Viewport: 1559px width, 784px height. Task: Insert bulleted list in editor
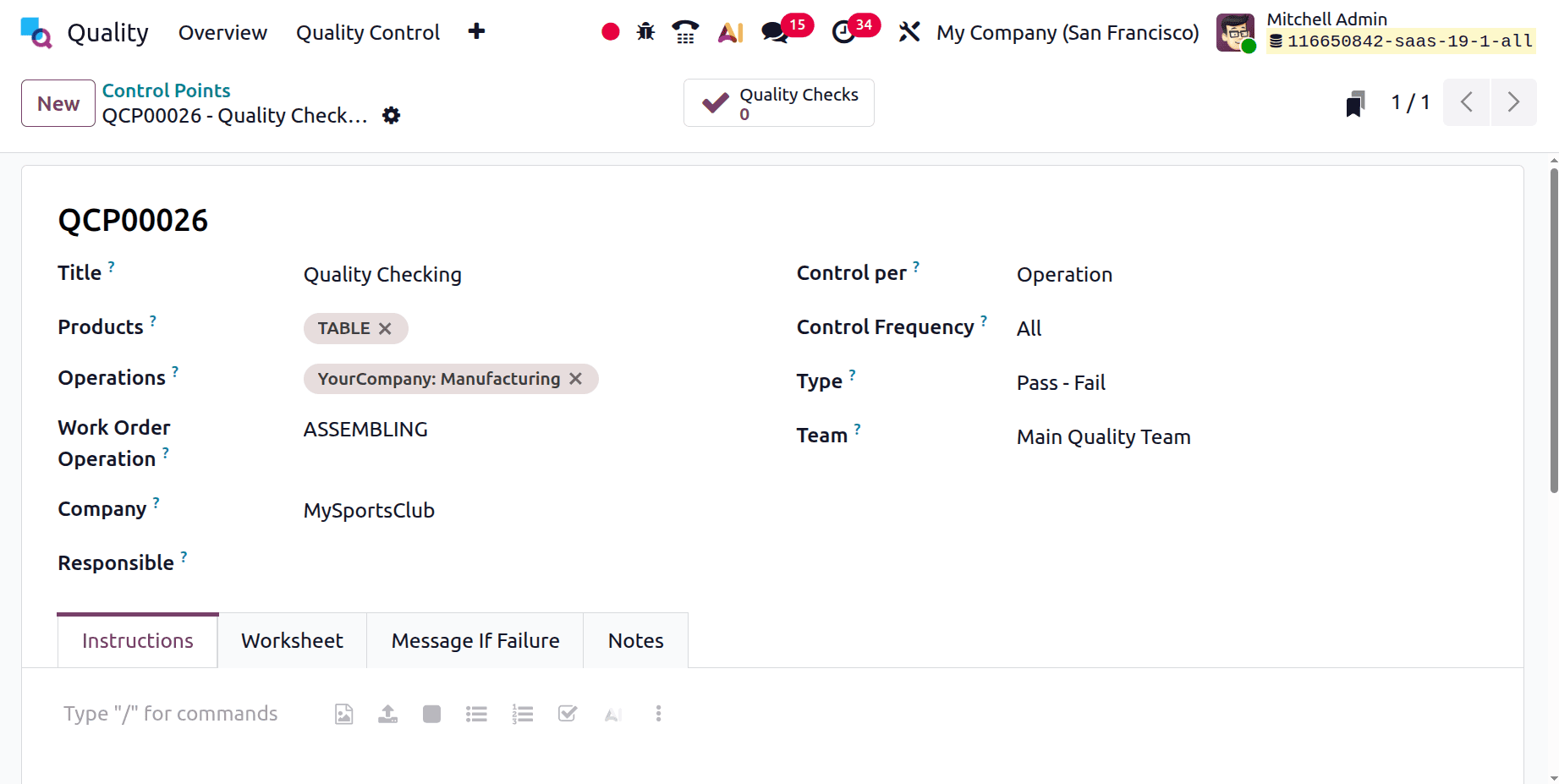(476, 714)
